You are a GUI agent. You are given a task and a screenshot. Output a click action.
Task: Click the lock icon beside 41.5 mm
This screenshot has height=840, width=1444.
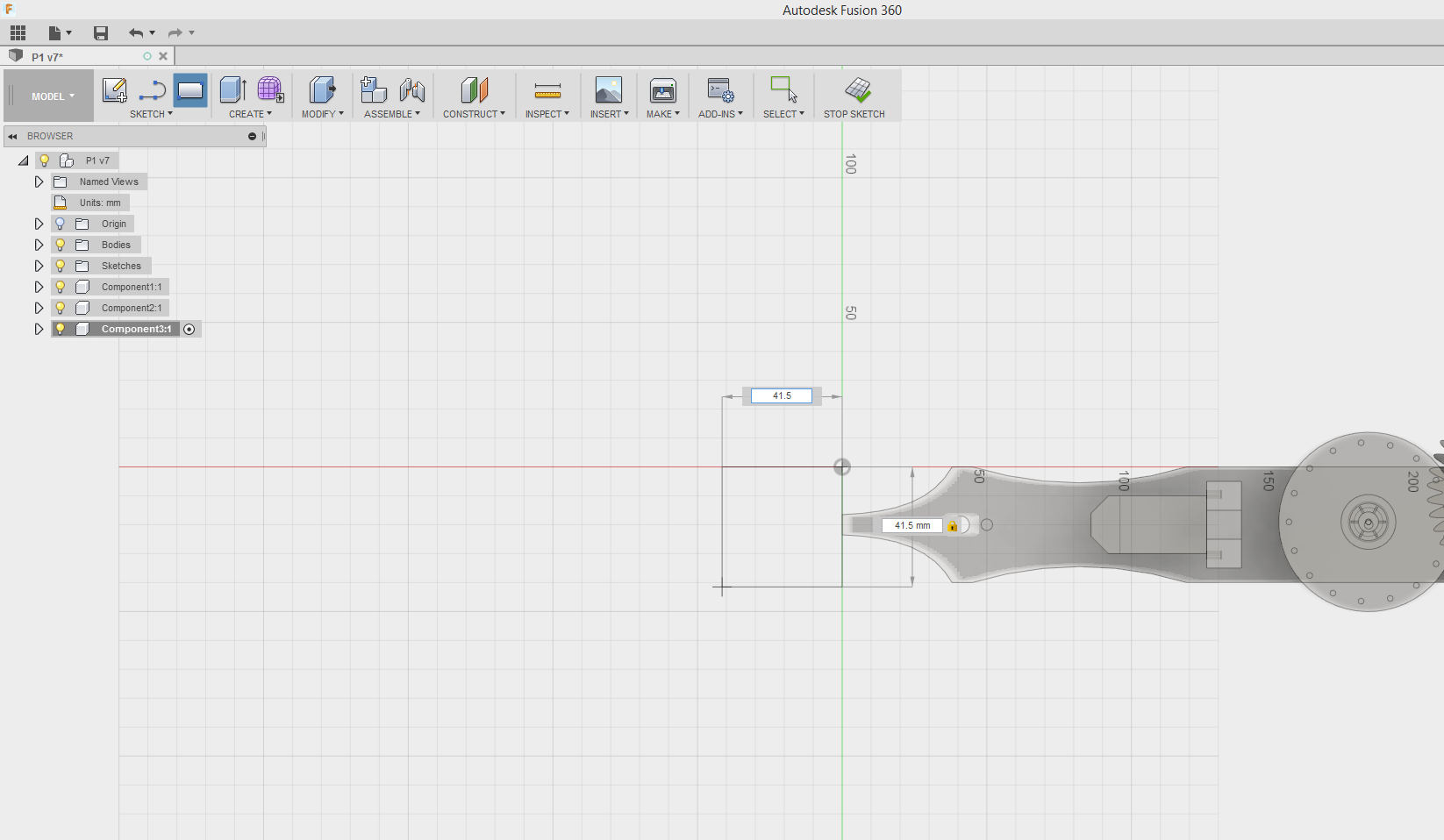pyautogui.click(x=952, y=525)
